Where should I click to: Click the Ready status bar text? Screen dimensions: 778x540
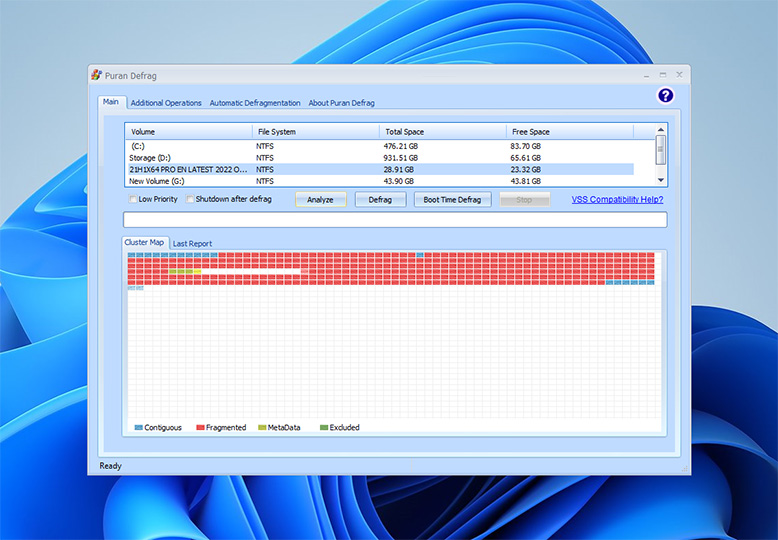(110, 466)
